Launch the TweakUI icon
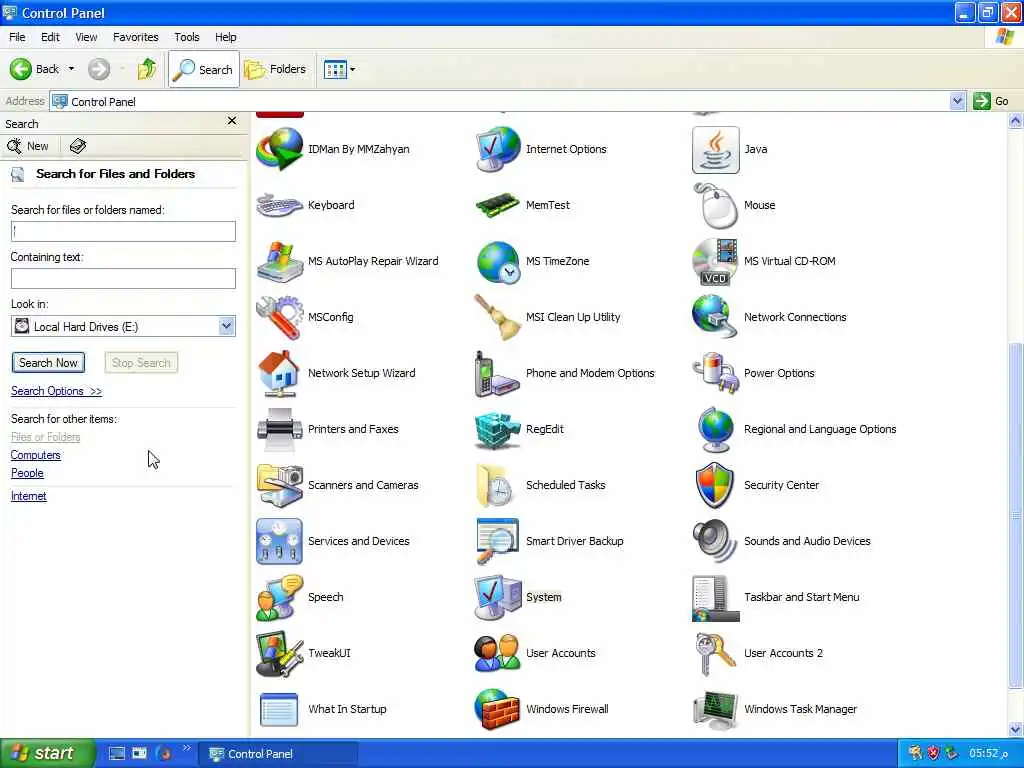Image resolution: width=1024 pixels, height=768 pixels. click(280, 653)
